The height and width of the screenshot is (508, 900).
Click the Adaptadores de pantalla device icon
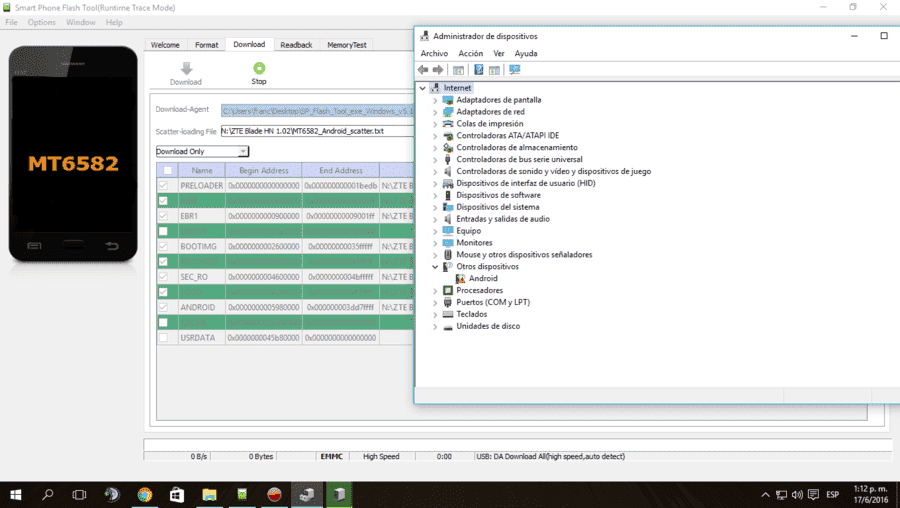tap(448, 100)
